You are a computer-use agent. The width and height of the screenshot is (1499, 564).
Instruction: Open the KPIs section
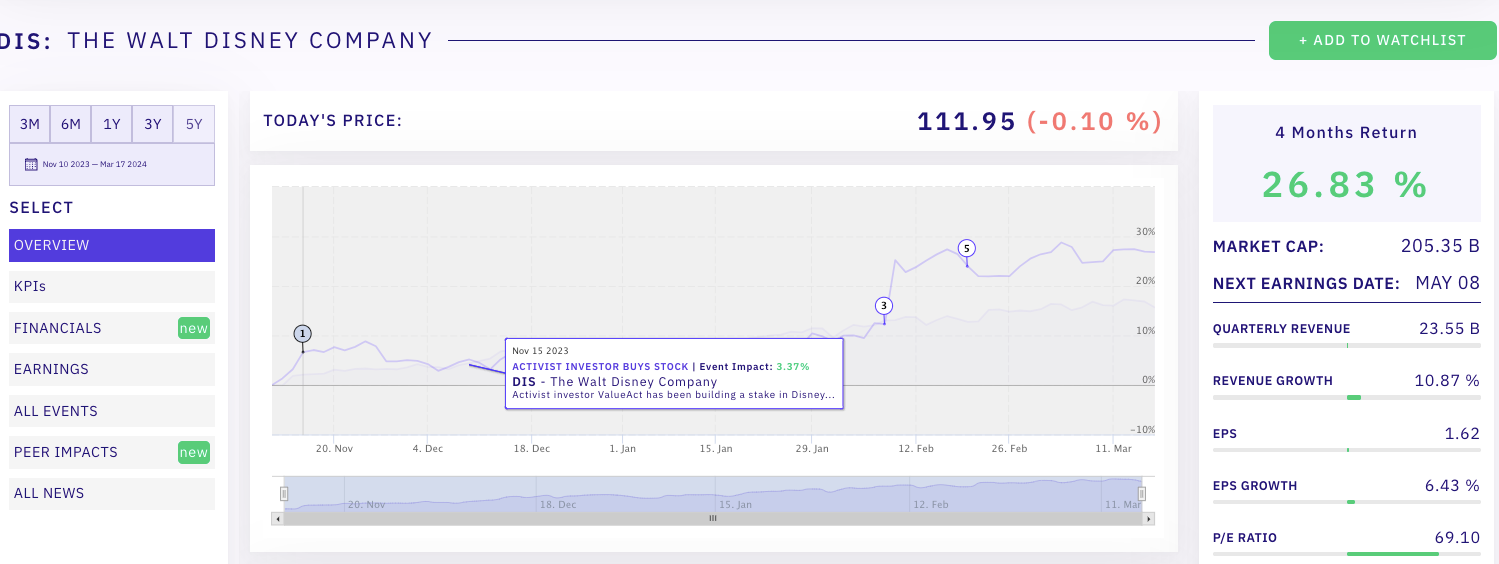coord(112,286)
